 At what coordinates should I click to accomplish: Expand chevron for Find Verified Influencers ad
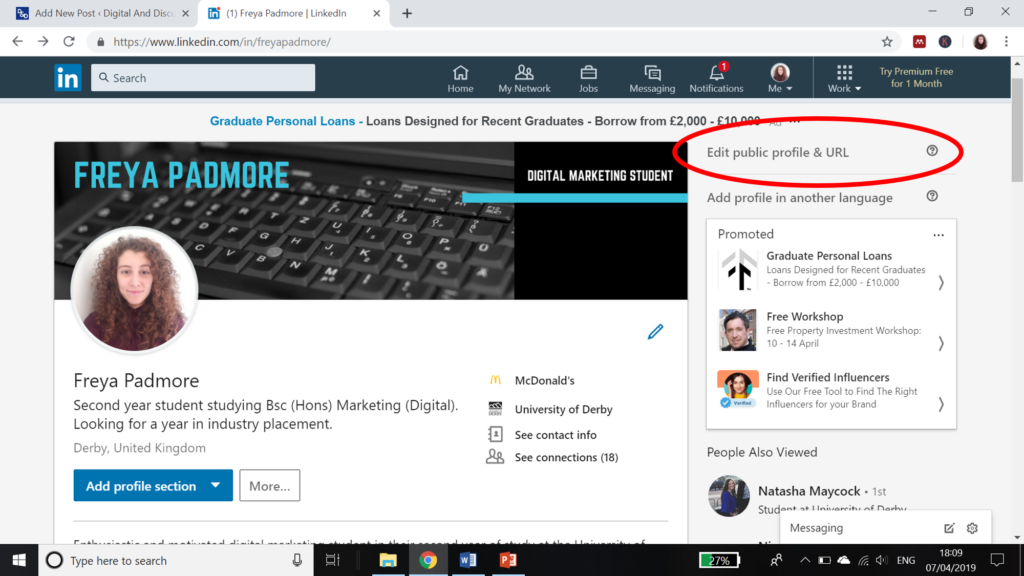pos(941,404)
